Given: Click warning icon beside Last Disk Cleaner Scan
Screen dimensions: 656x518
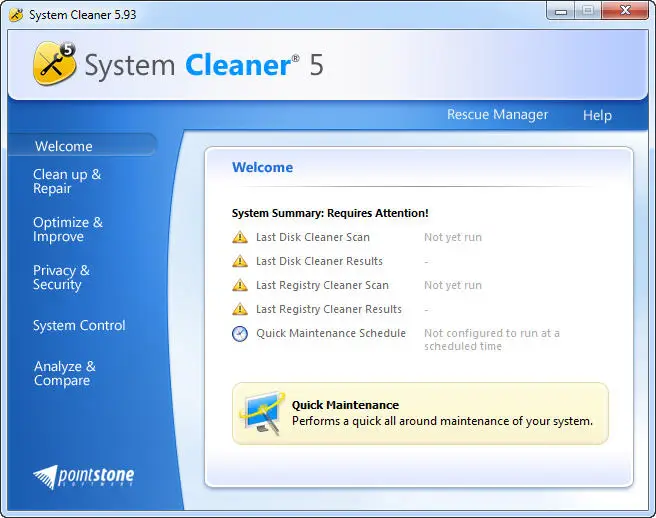Looking at the screenshot, I should tap(240, 237).
